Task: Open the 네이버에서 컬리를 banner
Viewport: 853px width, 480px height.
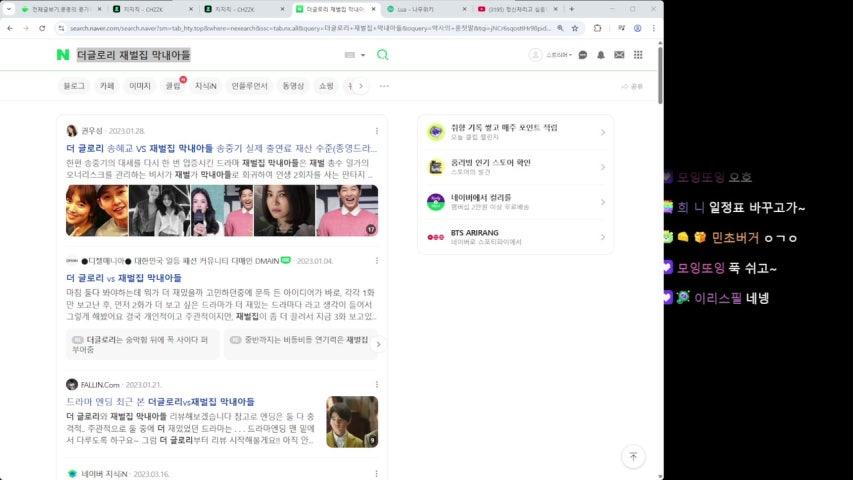Action: [515, 202]
